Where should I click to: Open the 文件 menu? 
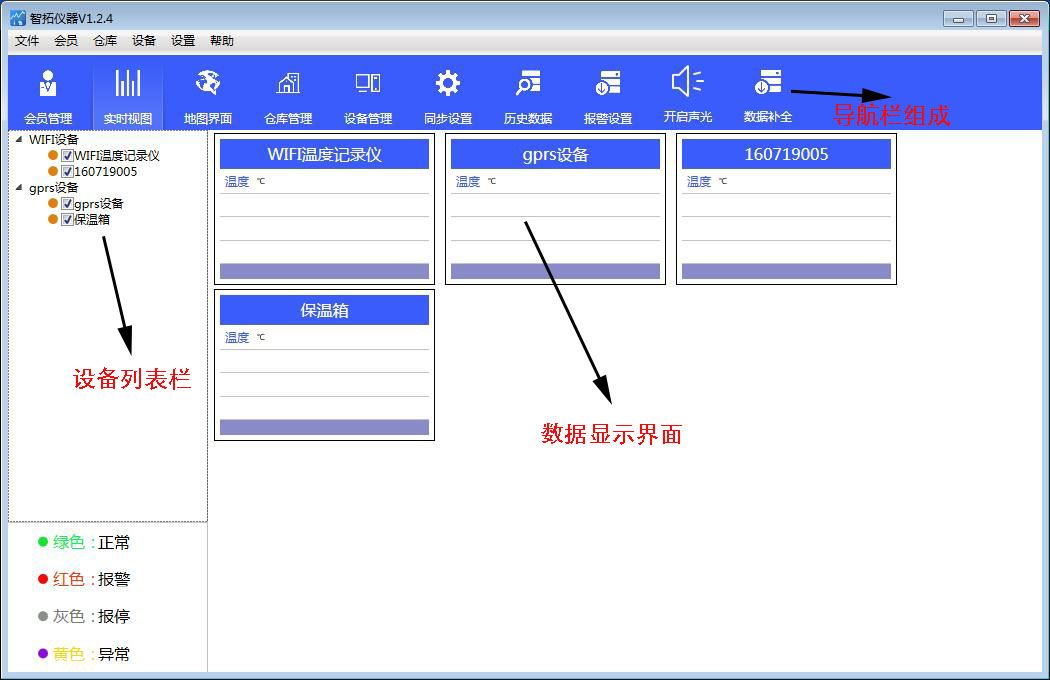pyautogui.click(x=27, y=41)
